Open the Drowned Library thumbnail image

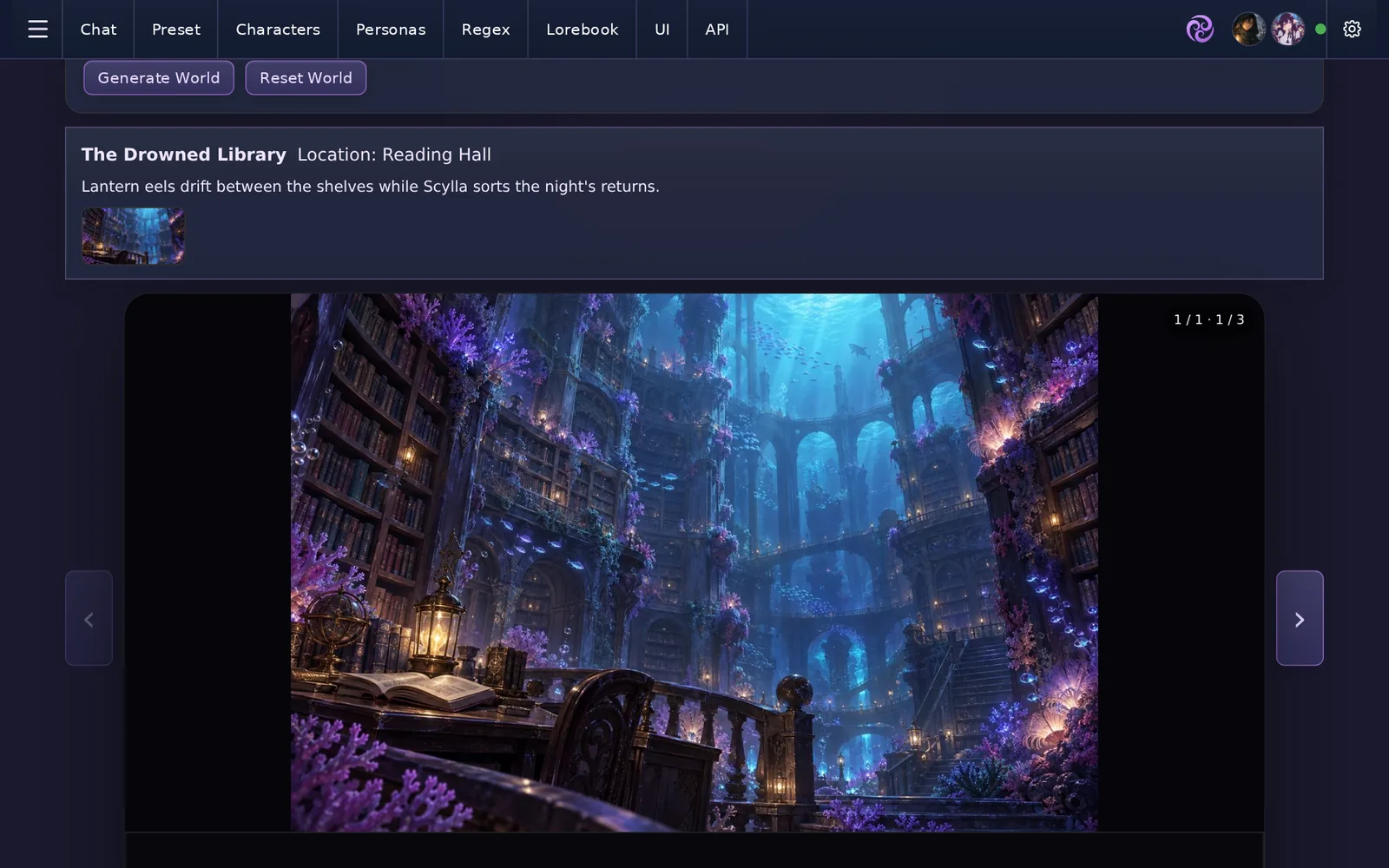click(133, 235)
